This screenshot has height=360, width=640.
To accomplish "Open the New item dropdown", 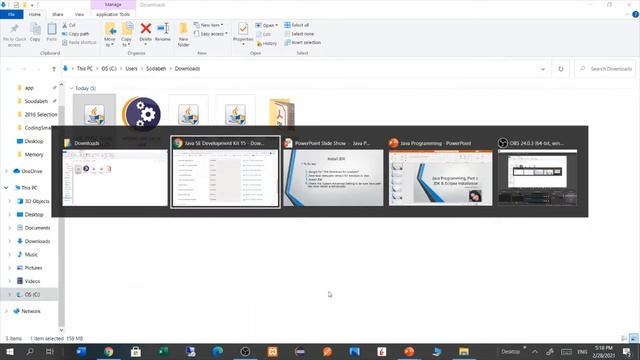I will coord(209,25).
